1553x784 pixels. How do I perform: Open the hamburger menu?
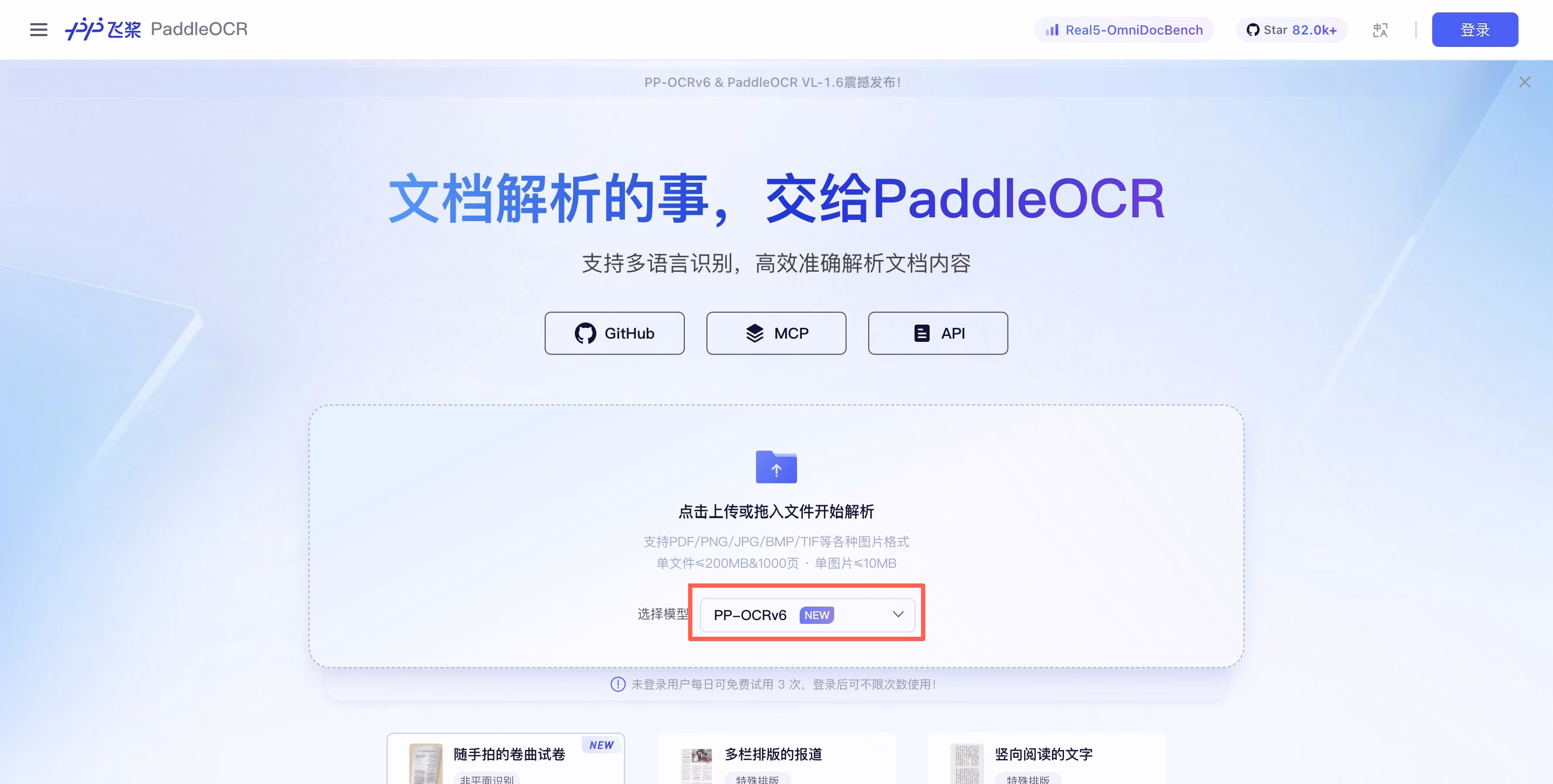point(39,29)
